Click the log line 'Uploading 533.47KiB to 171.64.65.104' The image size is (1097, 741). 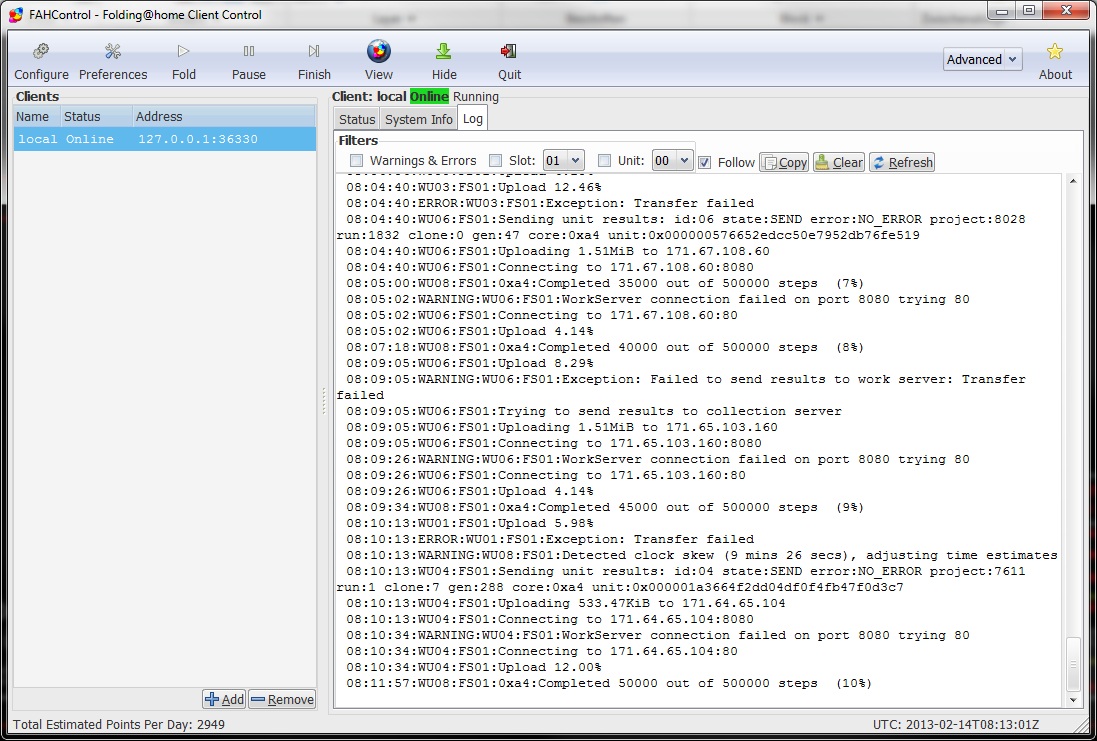[565, 603]
